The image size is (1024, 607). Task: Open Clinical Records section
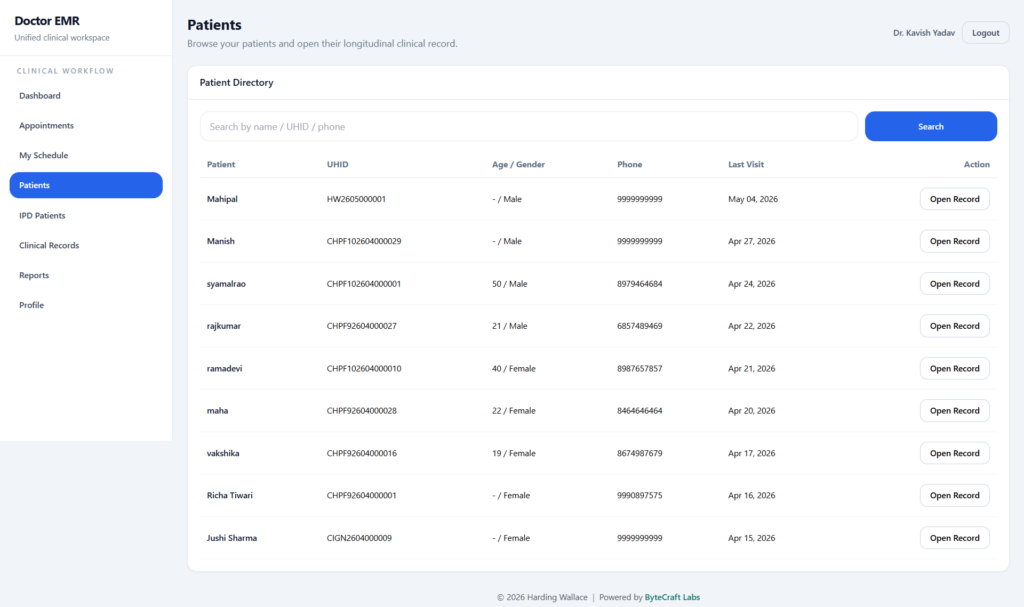(86, 245)
